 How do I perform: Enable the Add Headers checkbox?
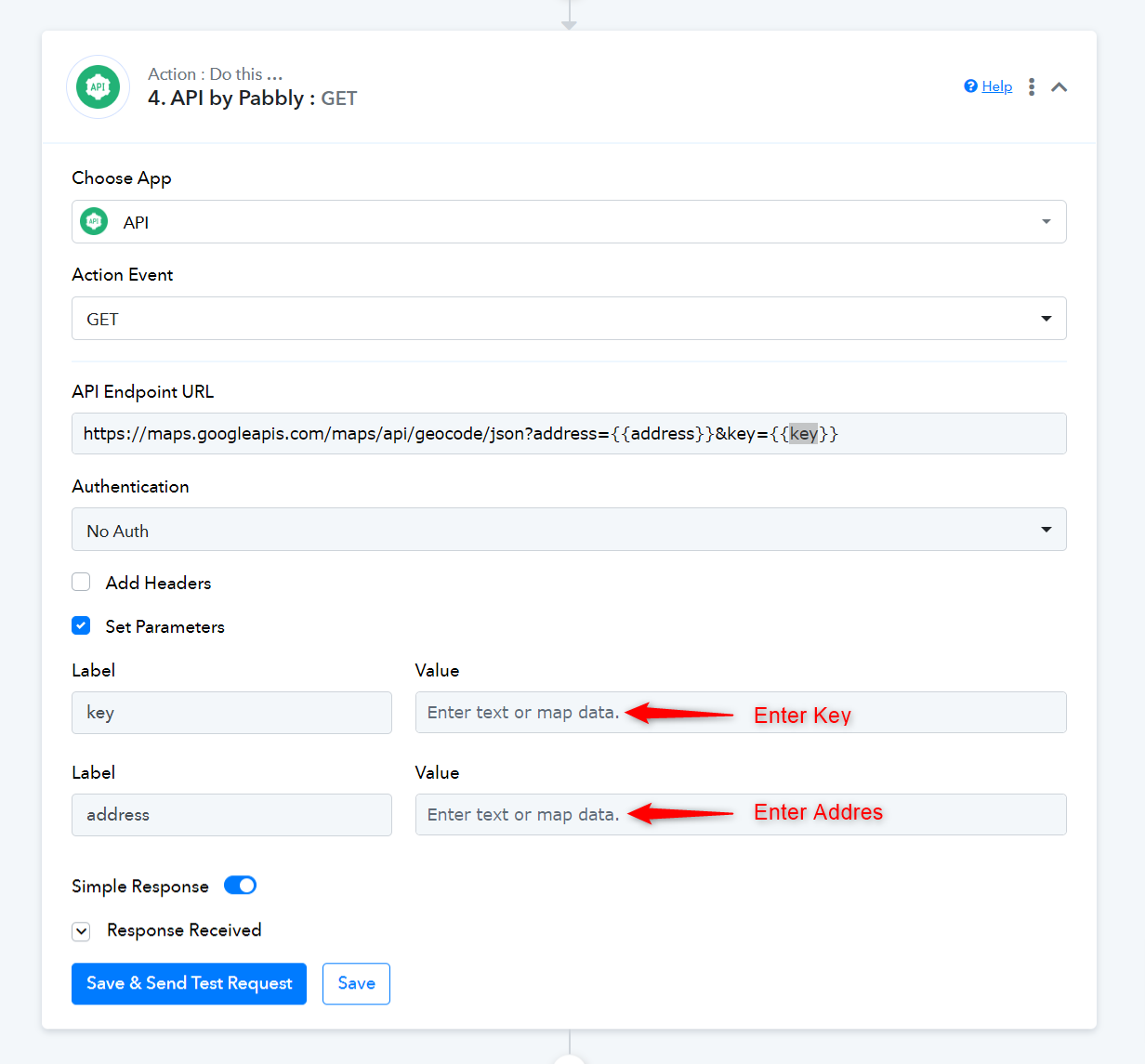[x=81, y=582]
